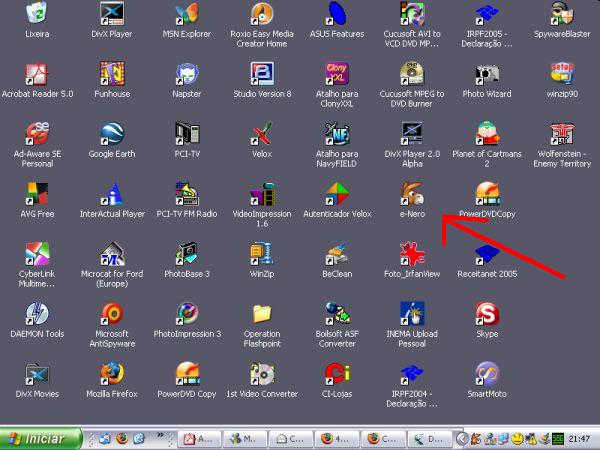Image resolution: width=600 pixels, height=450 pixels.
Task: Expand quick launch overflow chevron
Action: (160, 434)
